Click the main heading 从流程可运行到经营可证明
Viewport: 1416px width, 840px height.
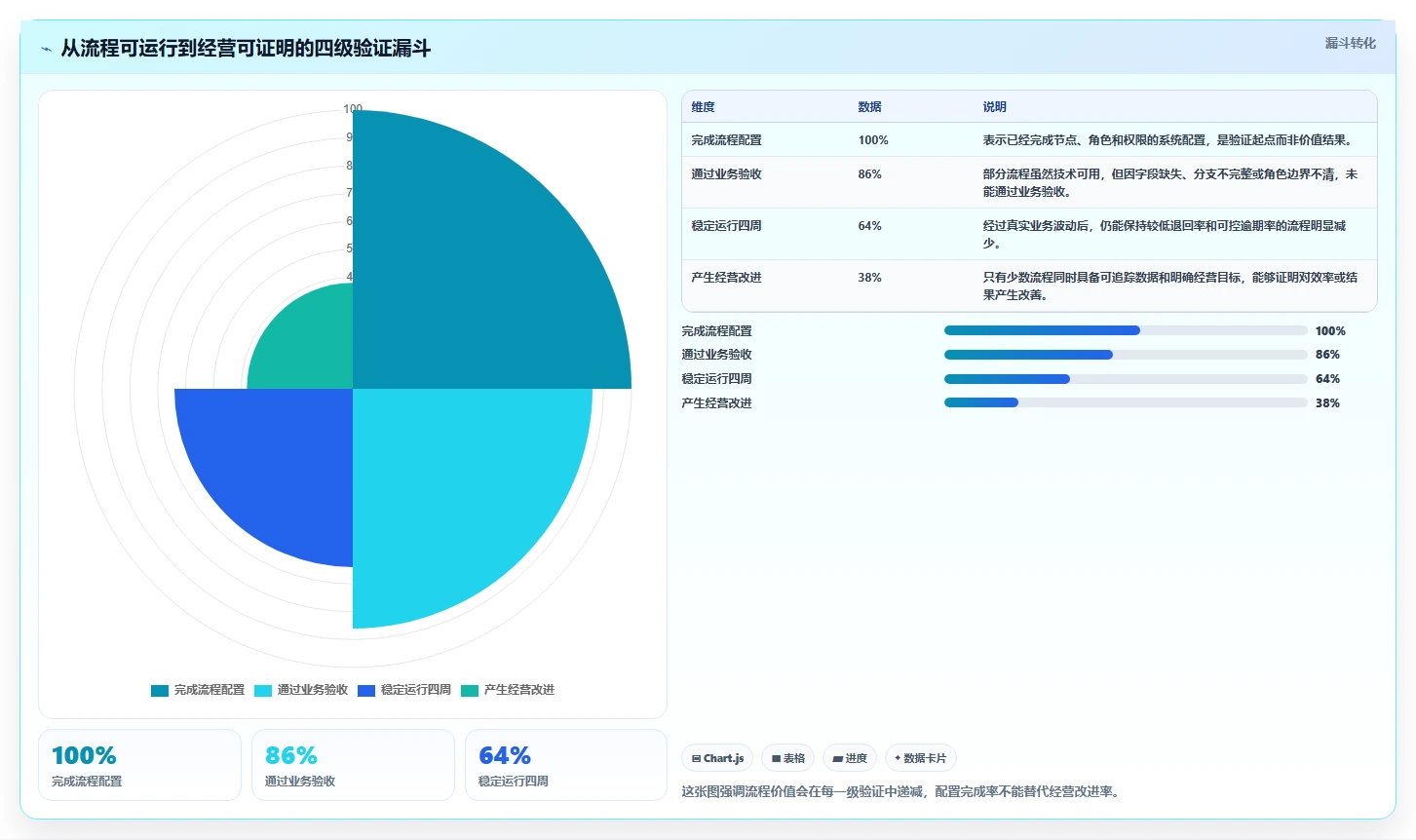246,49
